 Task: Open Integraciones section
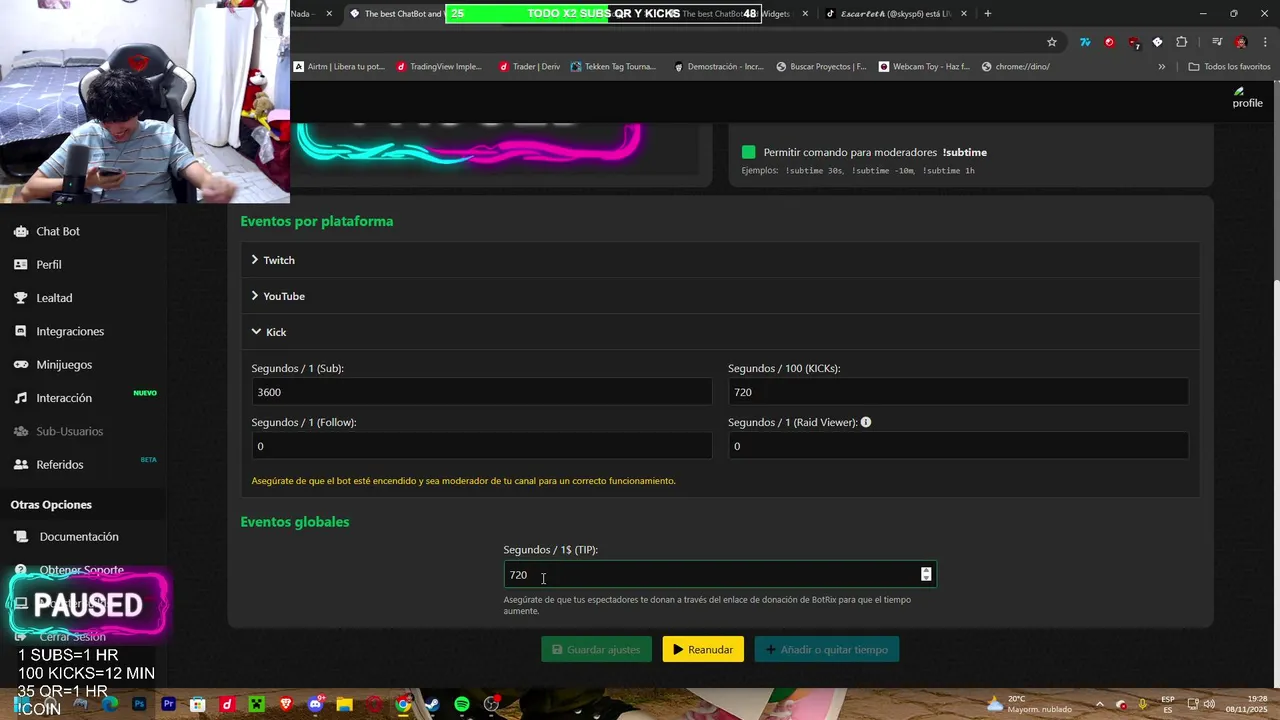pyautogui.click(x=70, y=331)
